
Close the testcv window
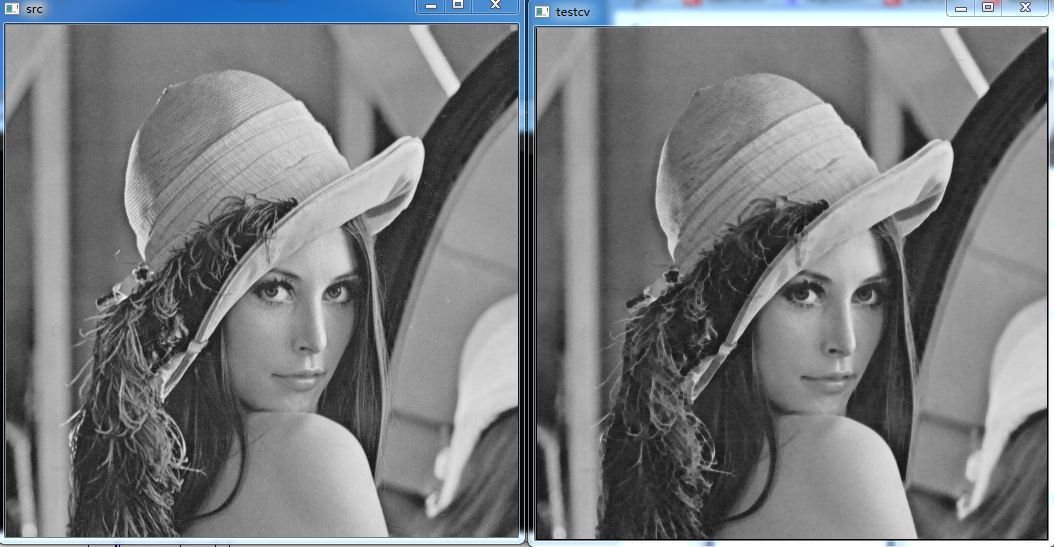click(x=1025, y=8)
